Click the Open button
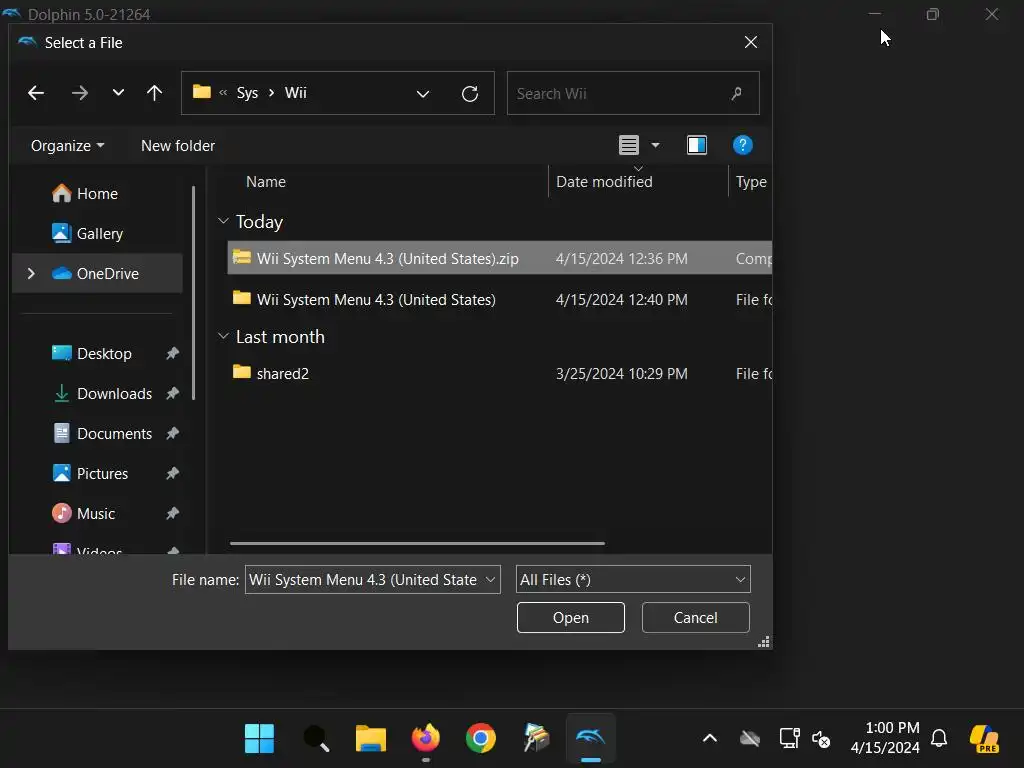1024x768 pixels. [x=571, y=618]
